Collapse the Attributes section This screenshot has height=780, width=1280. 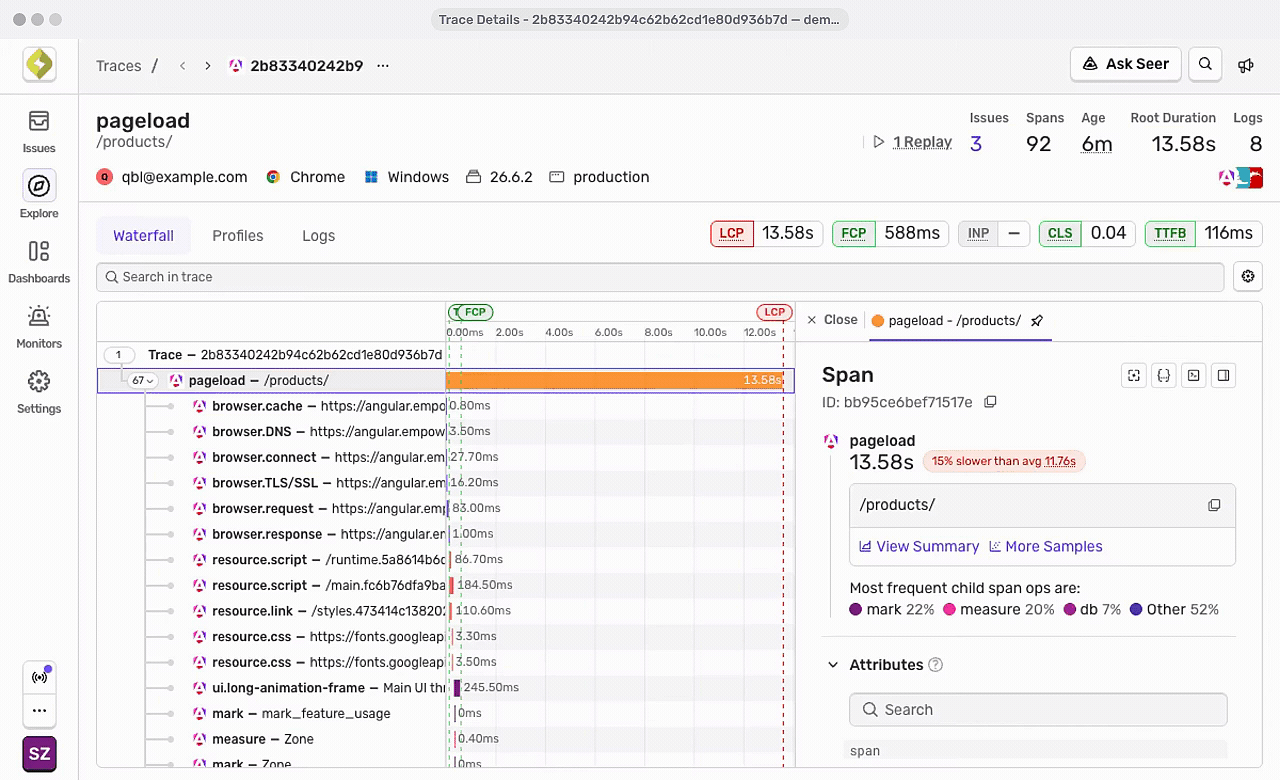(833, 665)
